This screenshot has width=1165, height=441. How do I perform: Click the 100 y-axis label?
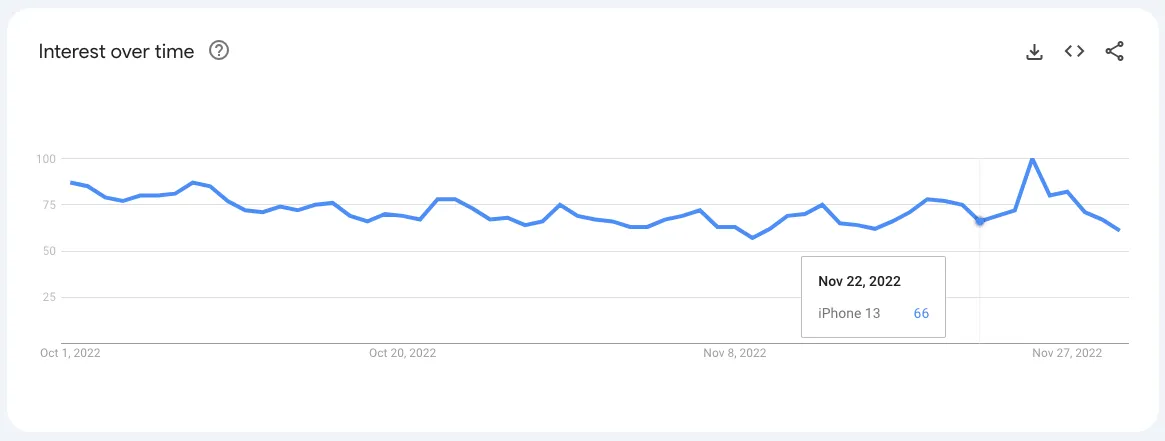point(46,159)
